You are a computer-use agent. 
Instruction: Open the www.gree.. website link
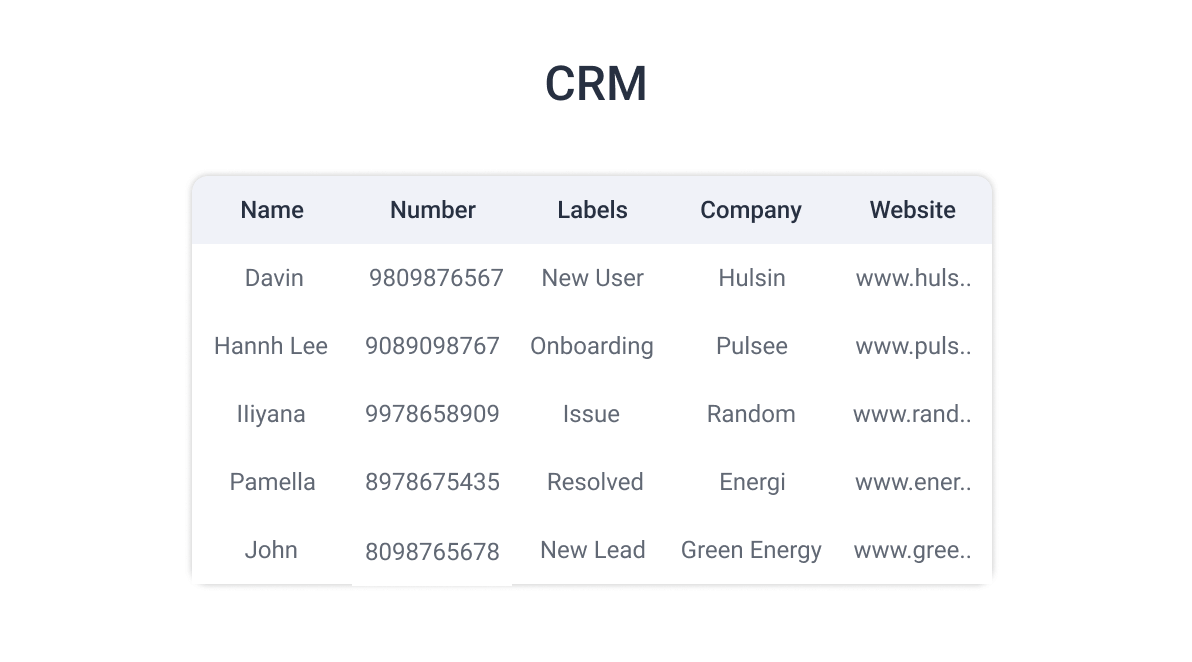(912, 550)
